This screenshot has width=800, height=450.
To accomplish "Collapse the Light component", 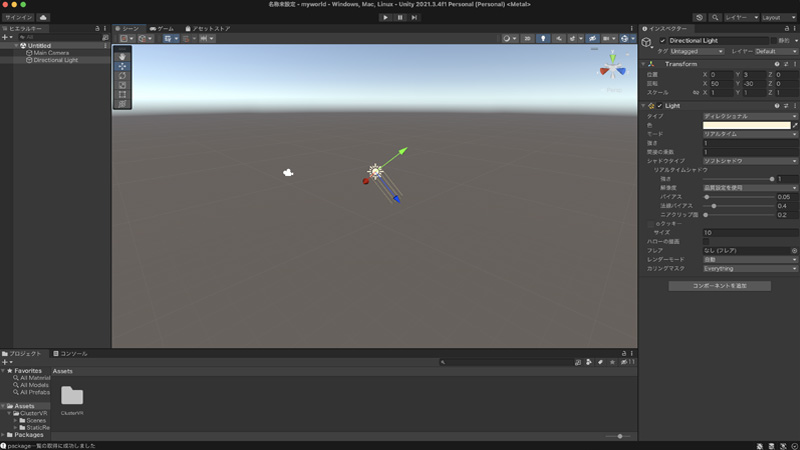I will point(643,106).
